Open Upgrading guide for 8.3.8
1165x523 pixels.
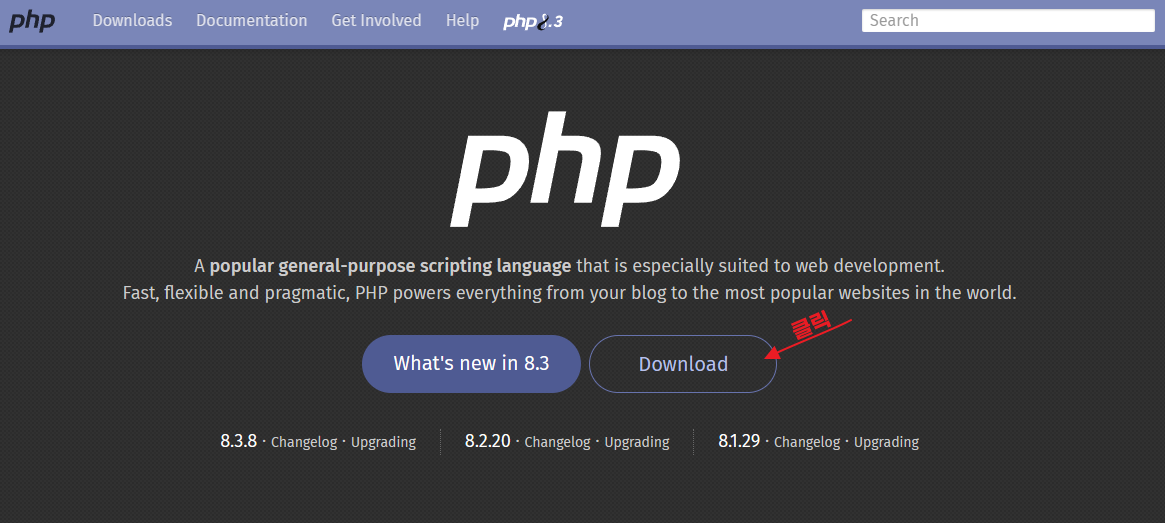click(383, 442)
